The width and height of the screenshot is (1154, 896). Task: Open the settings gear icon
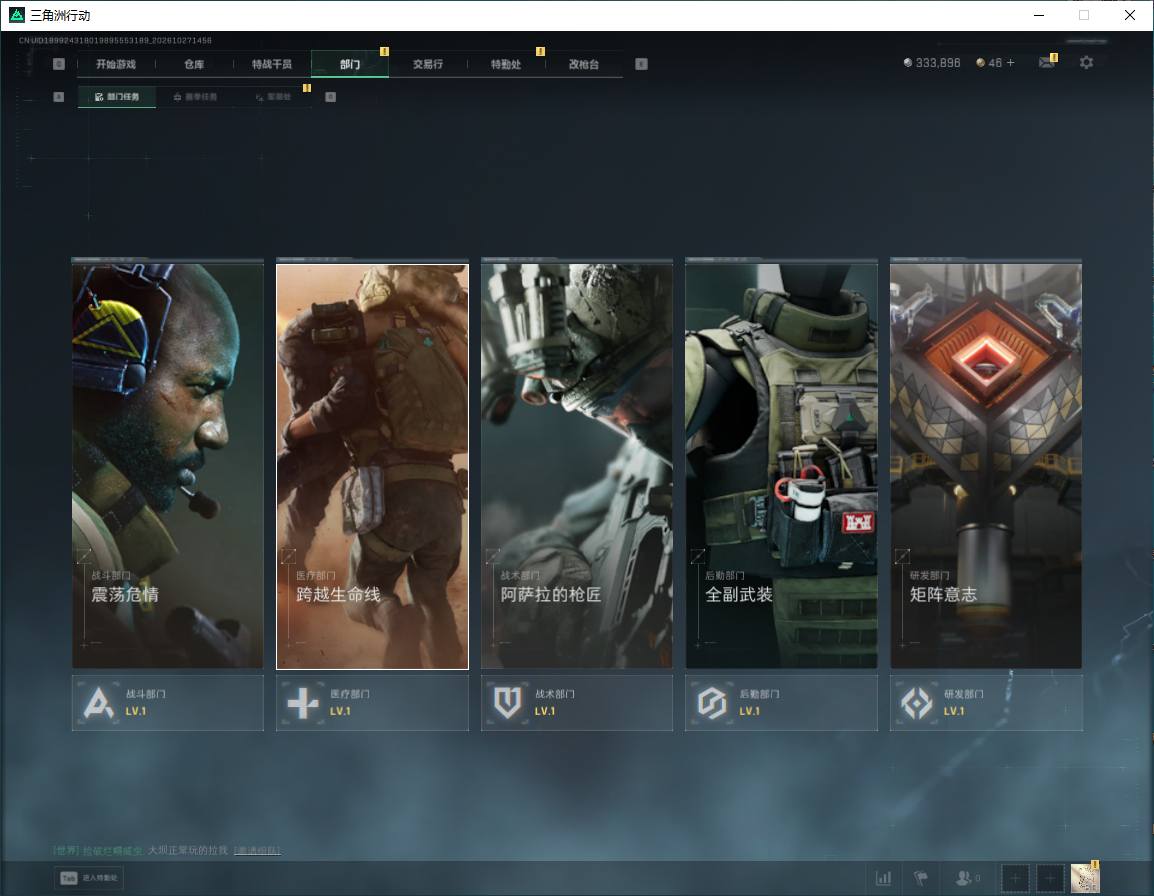point(1086,63)
